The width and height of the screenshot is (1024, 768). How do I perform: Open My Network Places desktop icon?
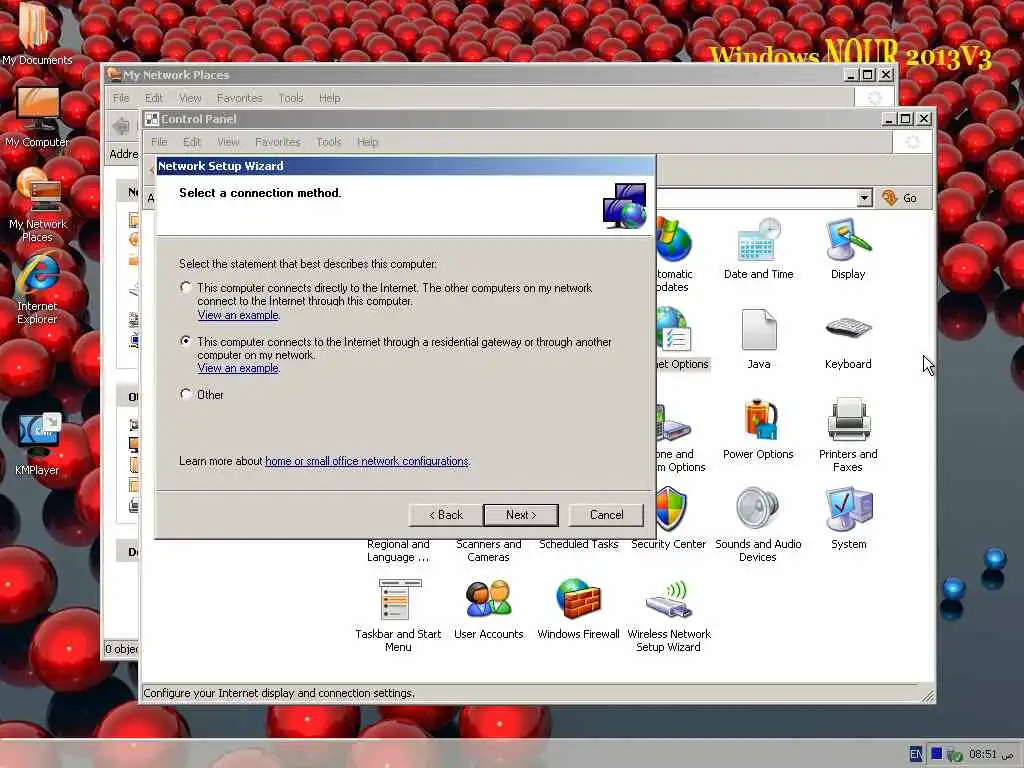click(x=38, y=205)
